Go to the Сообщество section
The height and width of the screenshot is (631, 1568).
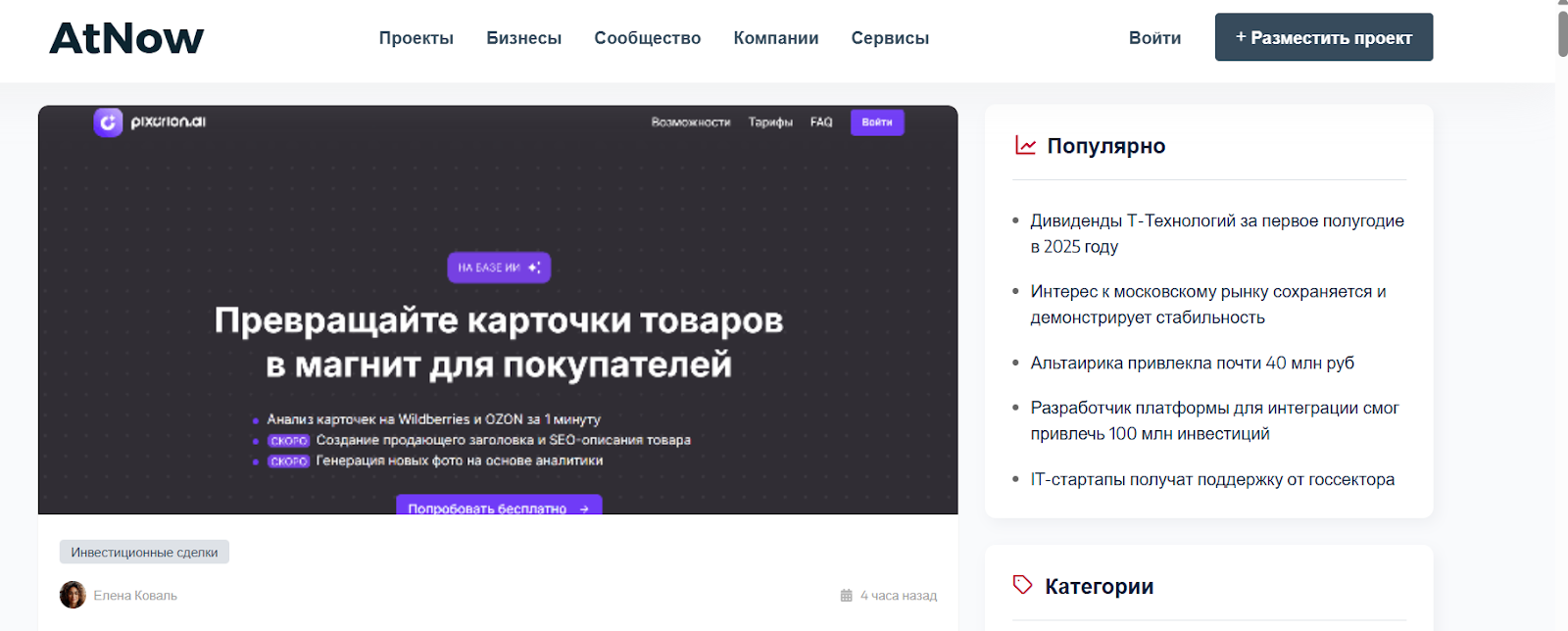click(x=647, y=38)
